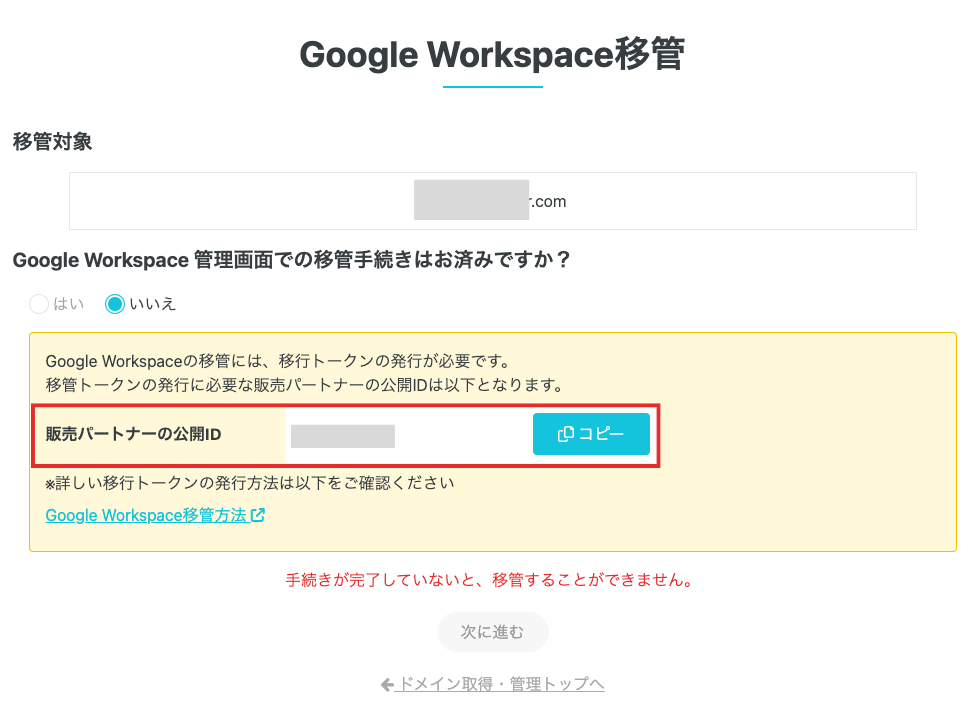Click the note ※詳しい移行トークンの発行方法
Viewport: 973px width, 708px height.
249,483
